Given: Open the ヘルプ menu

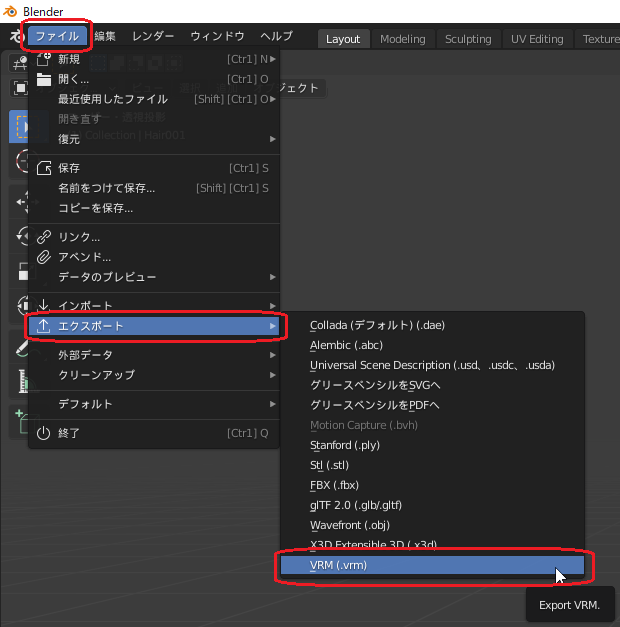Looking at the screenshot, I should click(x=276, y=36).
